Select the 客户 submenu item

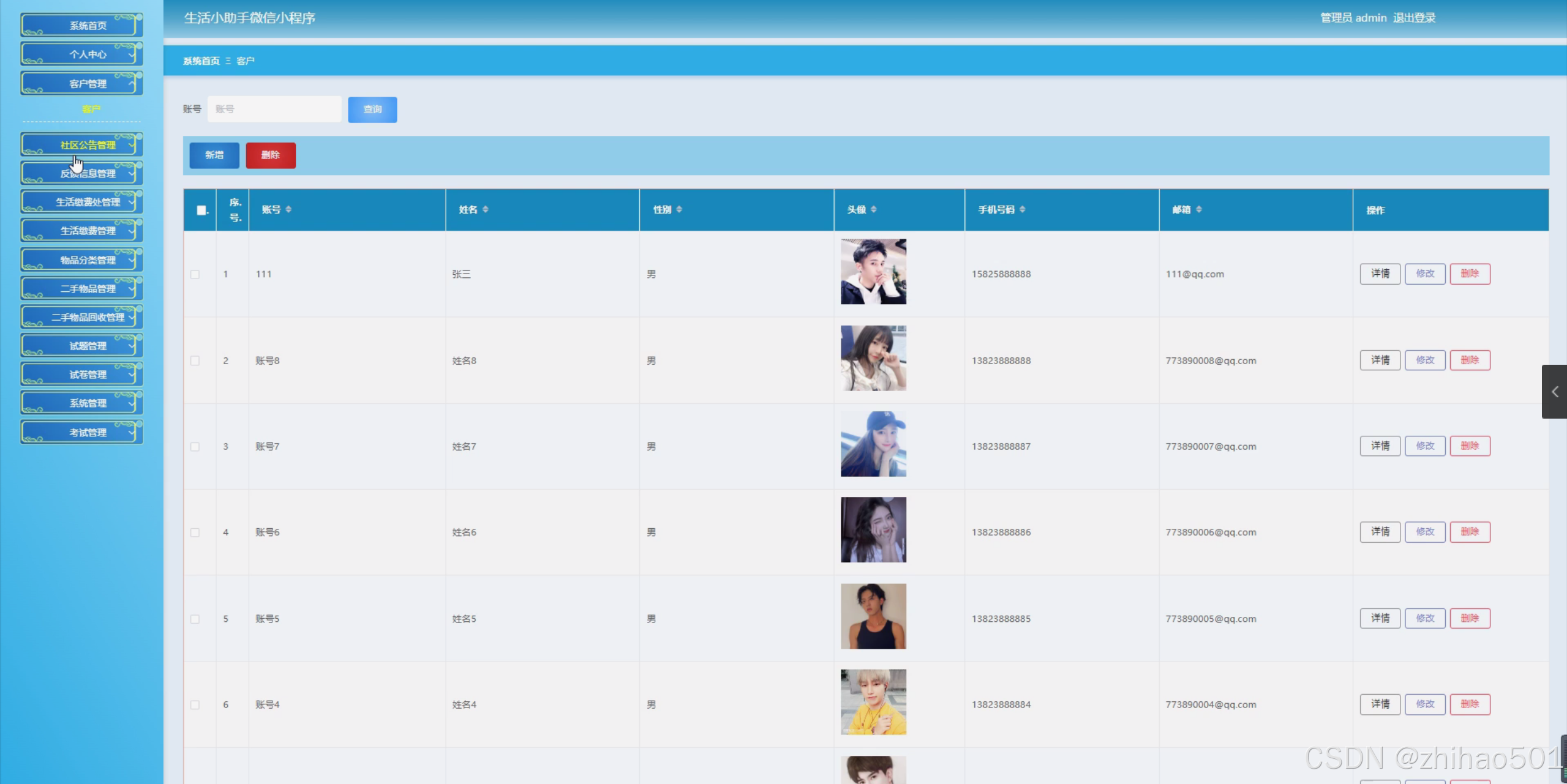[91, 109]
